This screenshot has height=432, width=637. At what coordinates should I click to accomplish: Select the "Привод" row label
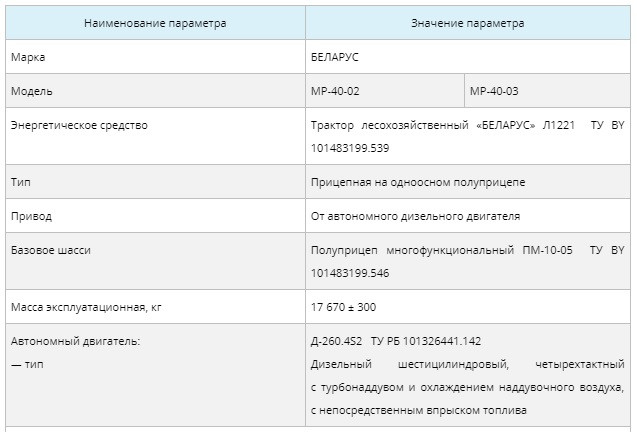[31, 216]
